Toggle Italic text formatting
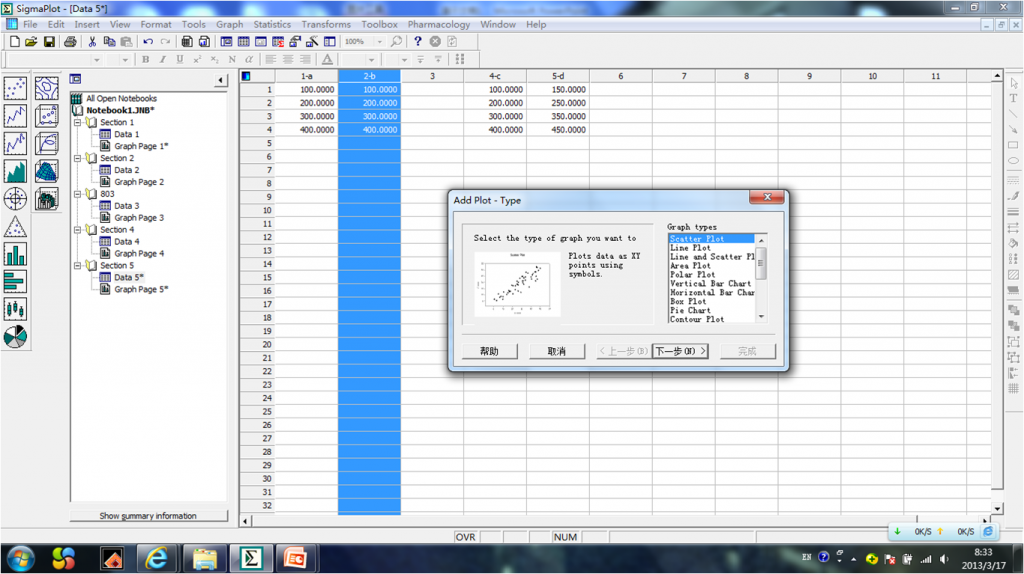This screenshot has height=574, width=1024. 163,59
